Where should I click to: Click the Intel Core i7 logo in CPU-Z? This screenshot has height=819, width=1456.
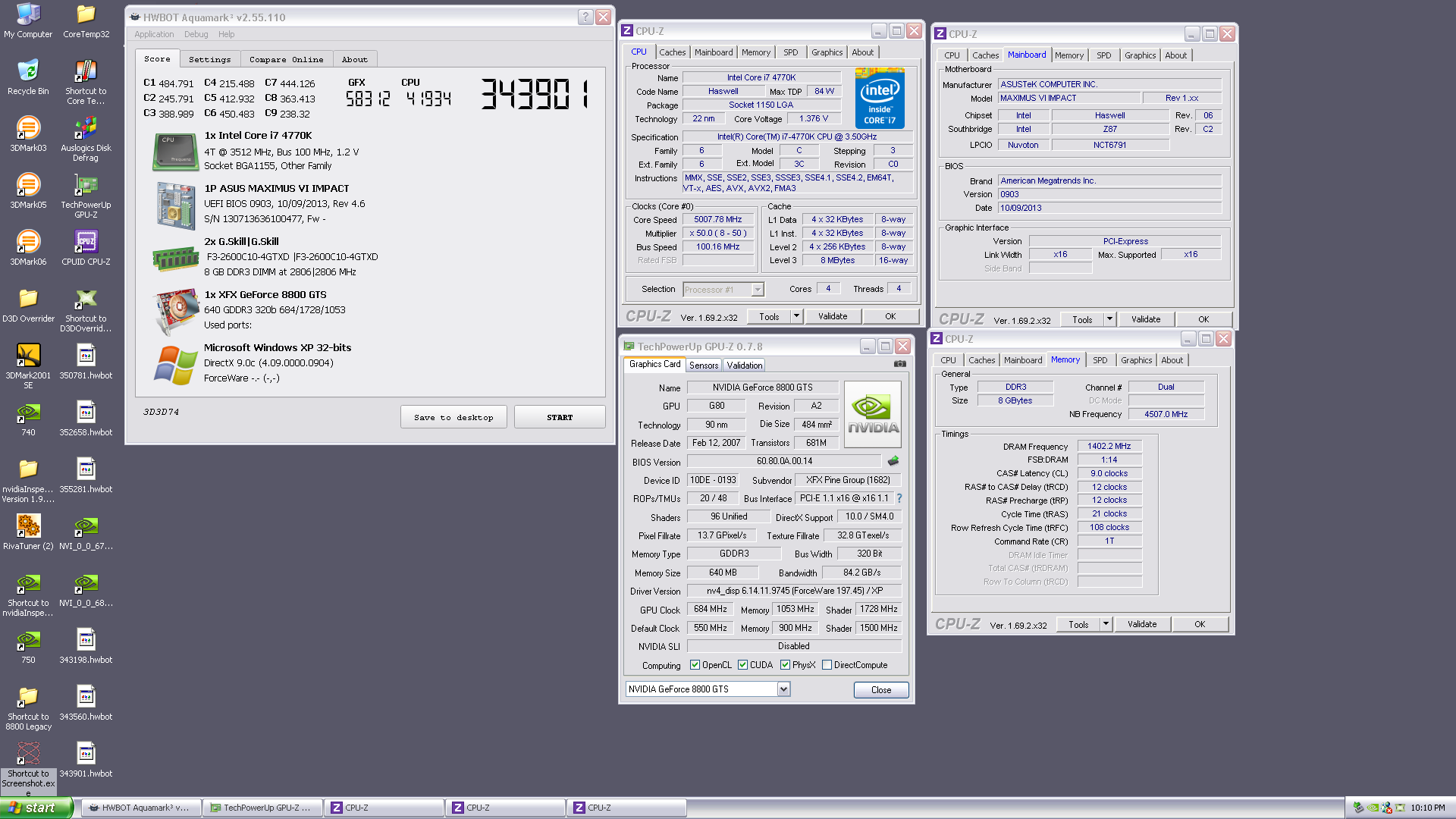tap(880, 98)
